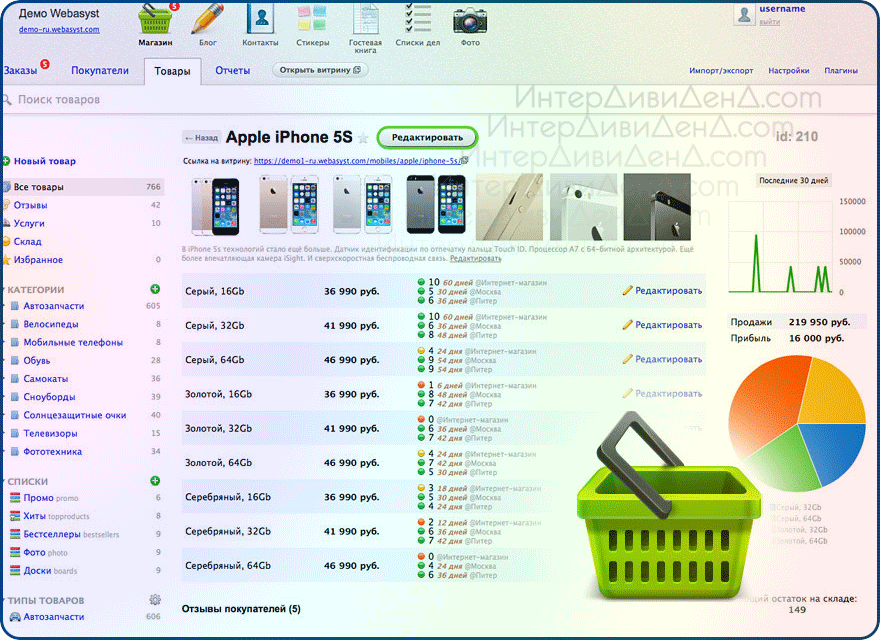Open the Магазин shop app icon
Image resolution: width=880 pixels, height=640 pixels.
pos(155,19)
